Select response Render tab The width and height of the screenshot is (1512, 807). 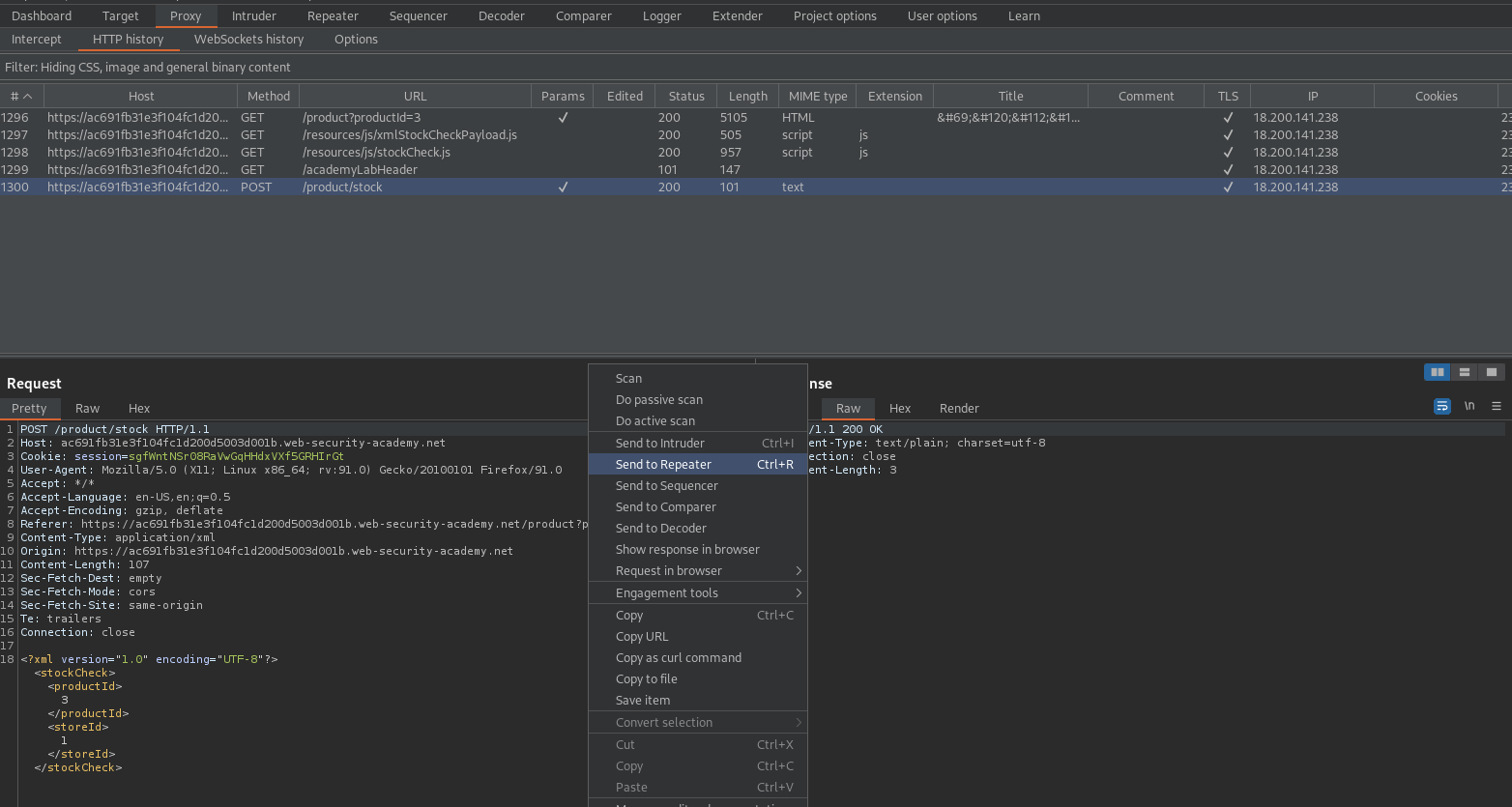click(959, 409)
